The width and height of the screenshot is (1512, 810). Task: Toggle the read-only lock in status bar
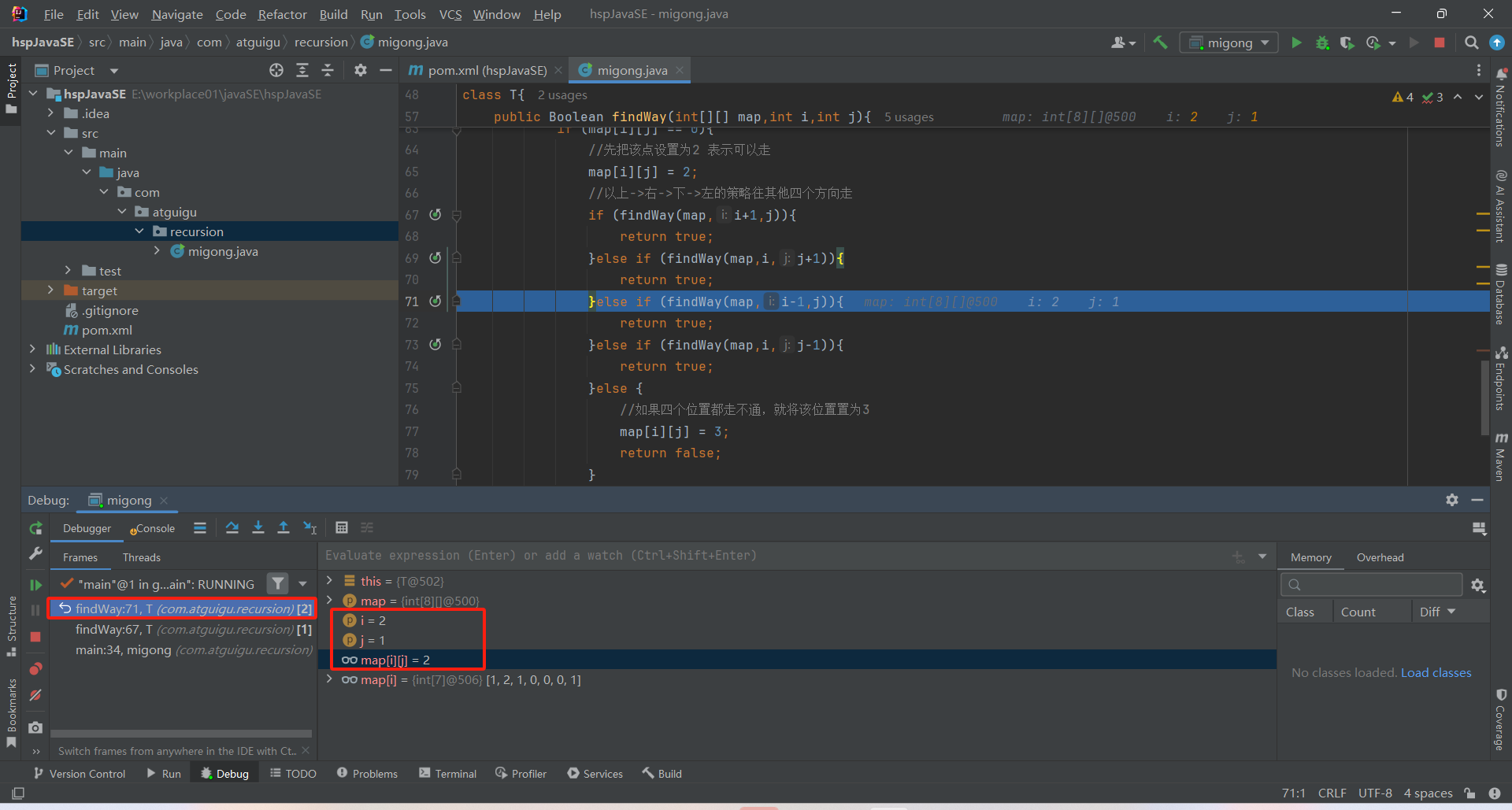coord(1469,793)
